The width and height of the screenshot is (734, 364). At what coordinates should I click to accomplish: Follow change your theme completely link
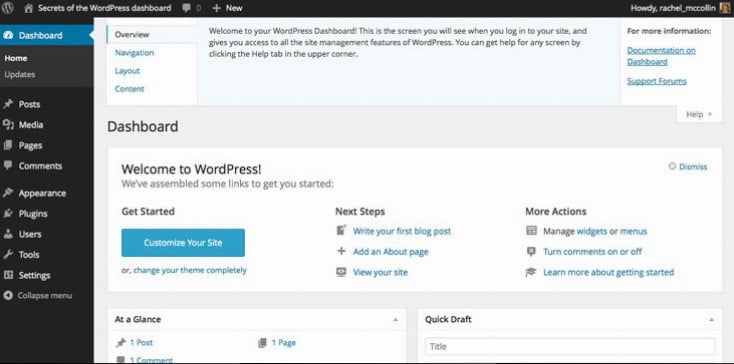[190, 270]
